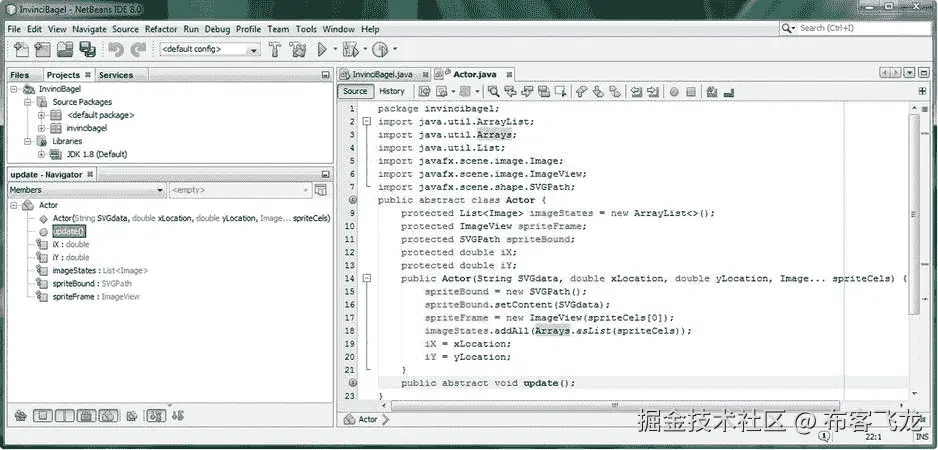The height and width of the screenshot is (450, 938).
Task: Click the Comment editor toolbar icon
Action: [x=712, y=92]
